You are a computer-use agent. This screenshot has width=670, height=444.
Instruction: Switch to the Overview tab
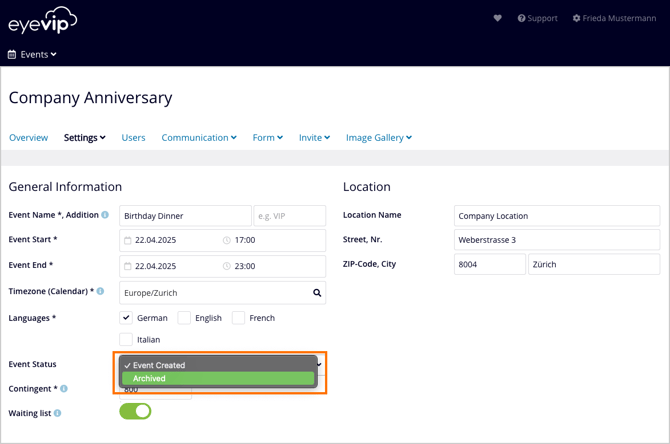[28, 138]
